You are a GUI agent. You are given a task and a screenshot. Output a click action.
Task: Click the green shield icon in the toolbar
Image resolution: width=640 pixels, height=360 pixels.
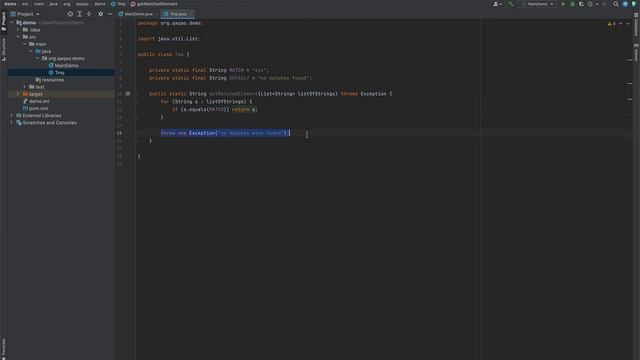tap(634, 4)
